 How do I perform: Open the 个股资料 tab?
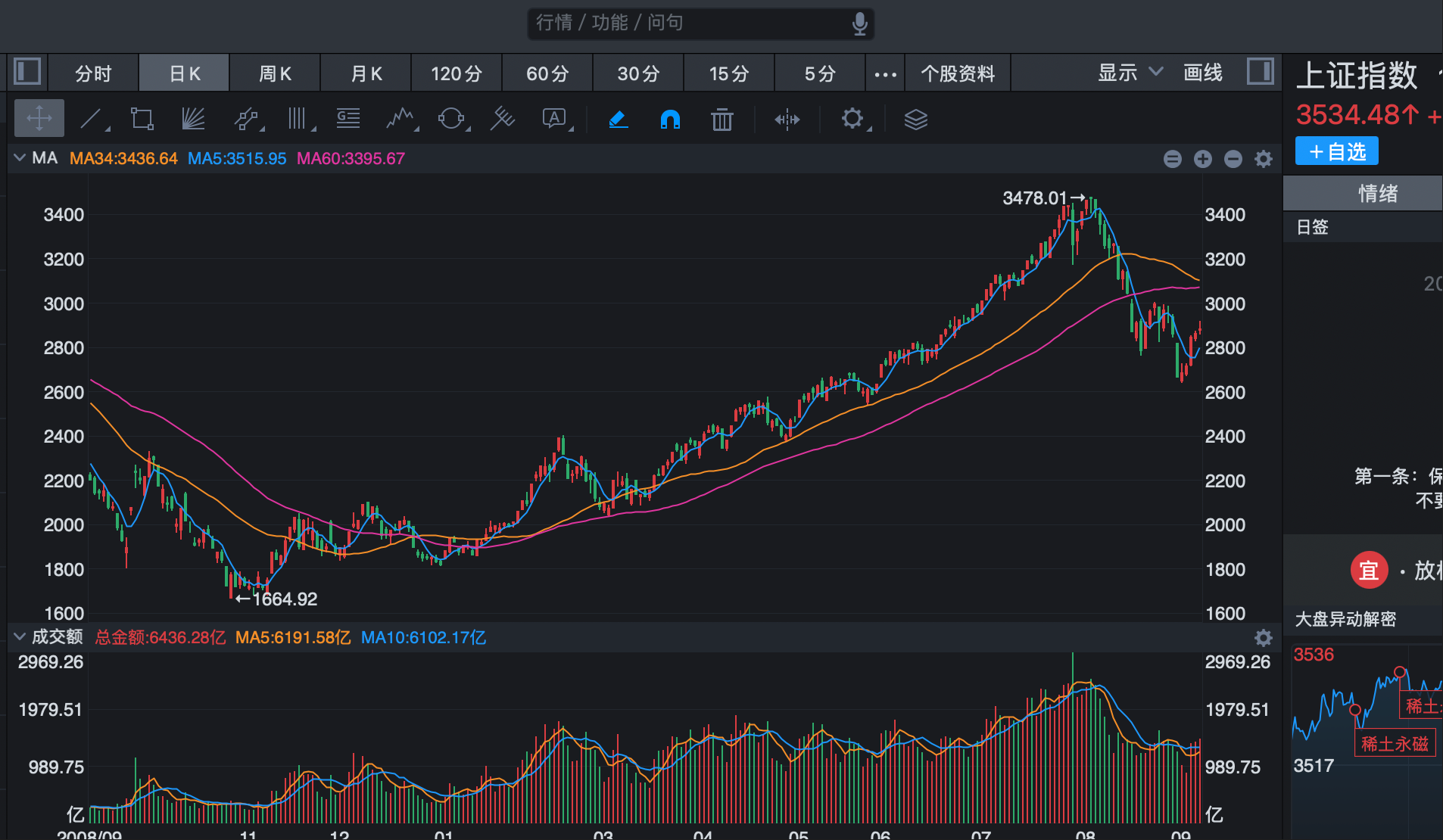958,73
